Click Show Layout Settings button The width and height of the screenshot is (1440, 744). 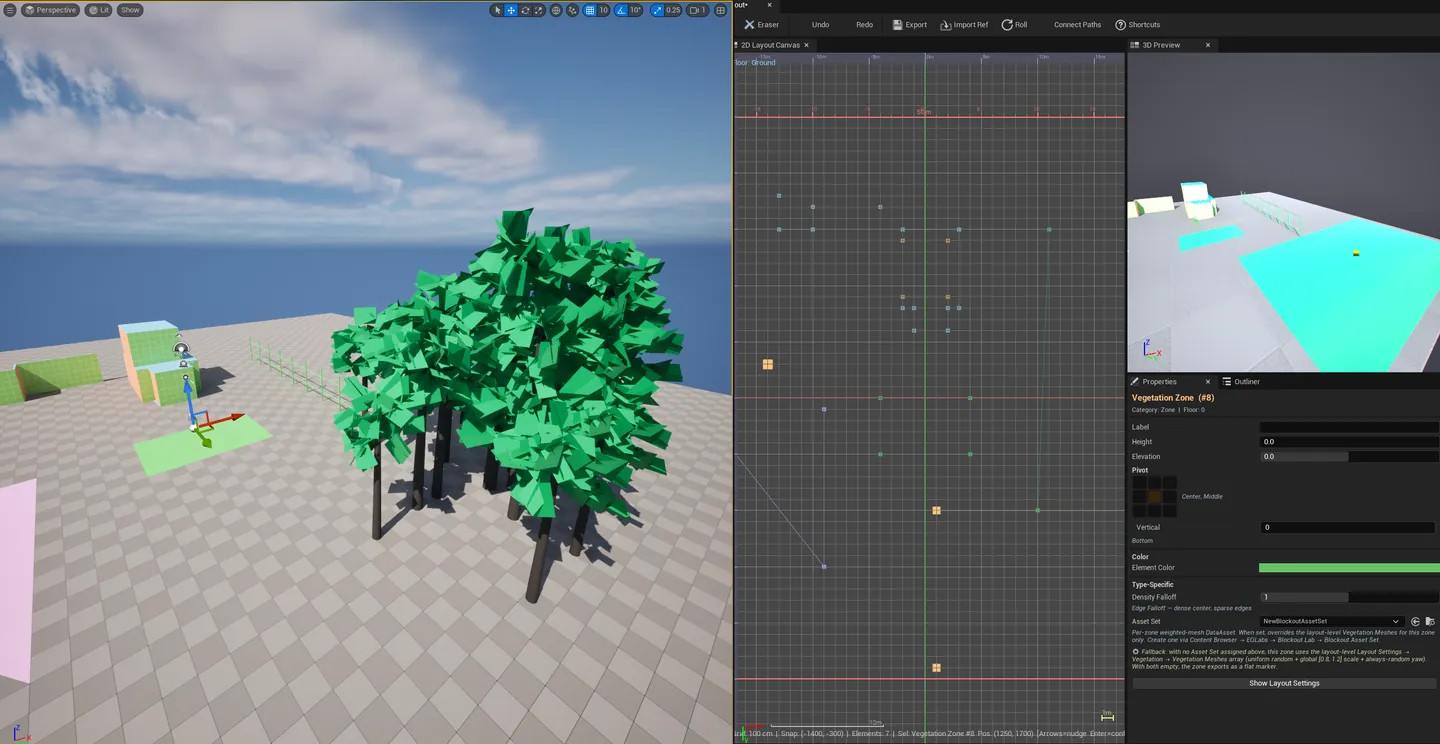(x=1284, y=683)
